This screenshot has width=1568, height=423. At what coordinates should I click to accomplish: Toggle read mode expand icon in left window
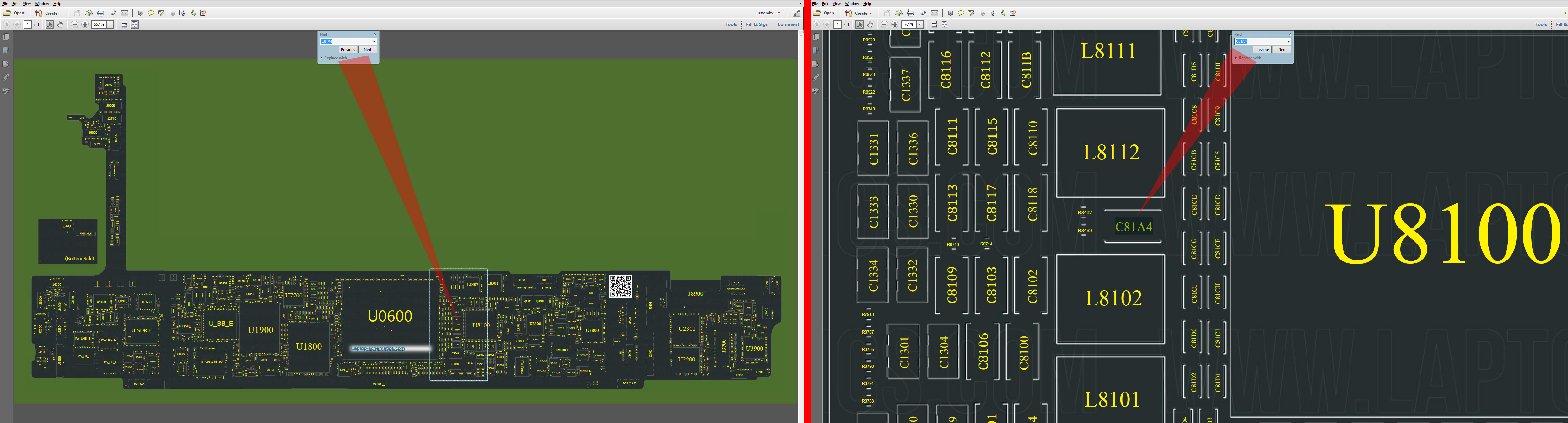click(x=796, y=13)
